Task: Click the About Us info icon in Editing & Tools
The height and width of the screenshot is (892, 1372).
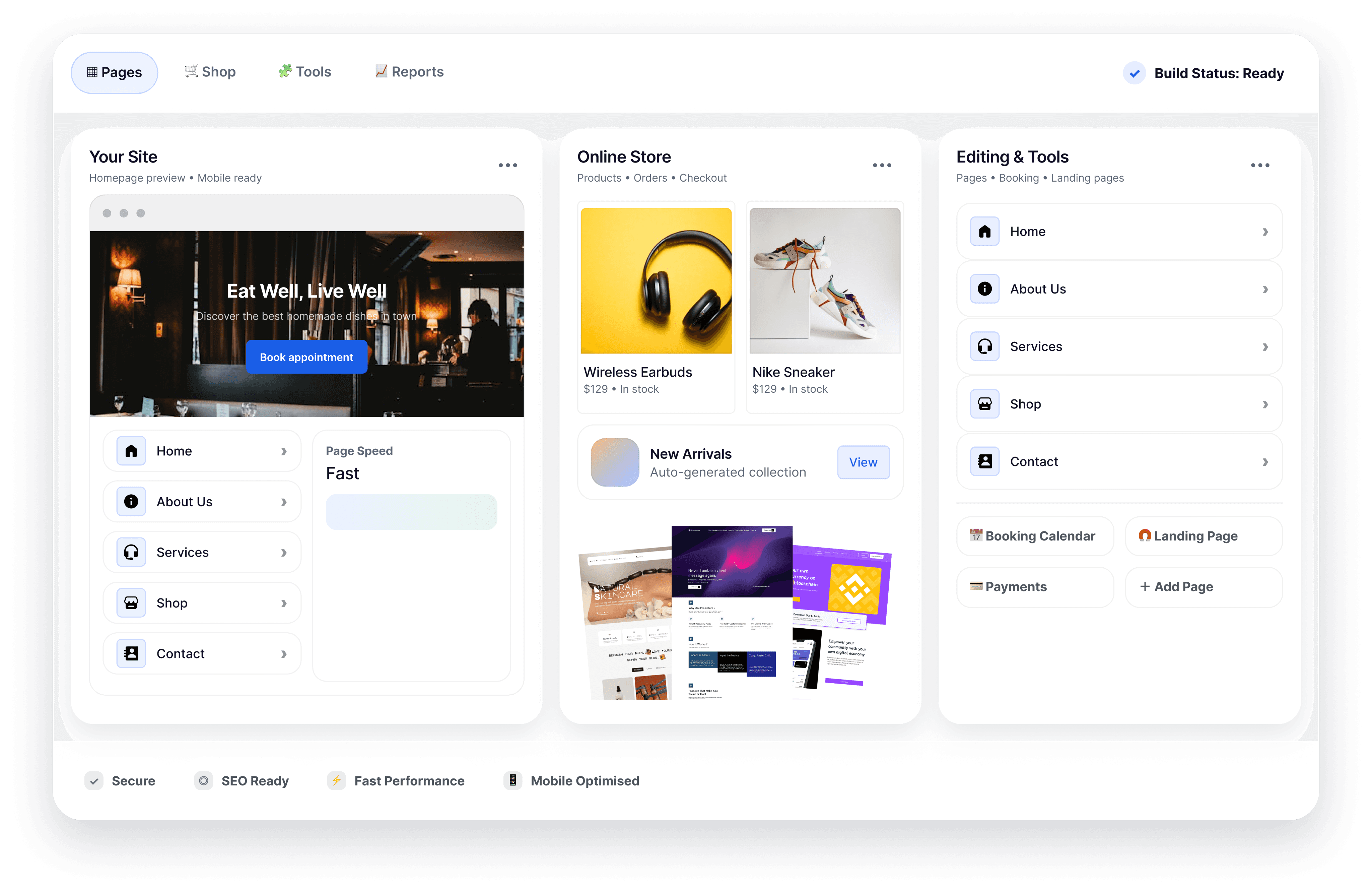Action: click(984, 289)
